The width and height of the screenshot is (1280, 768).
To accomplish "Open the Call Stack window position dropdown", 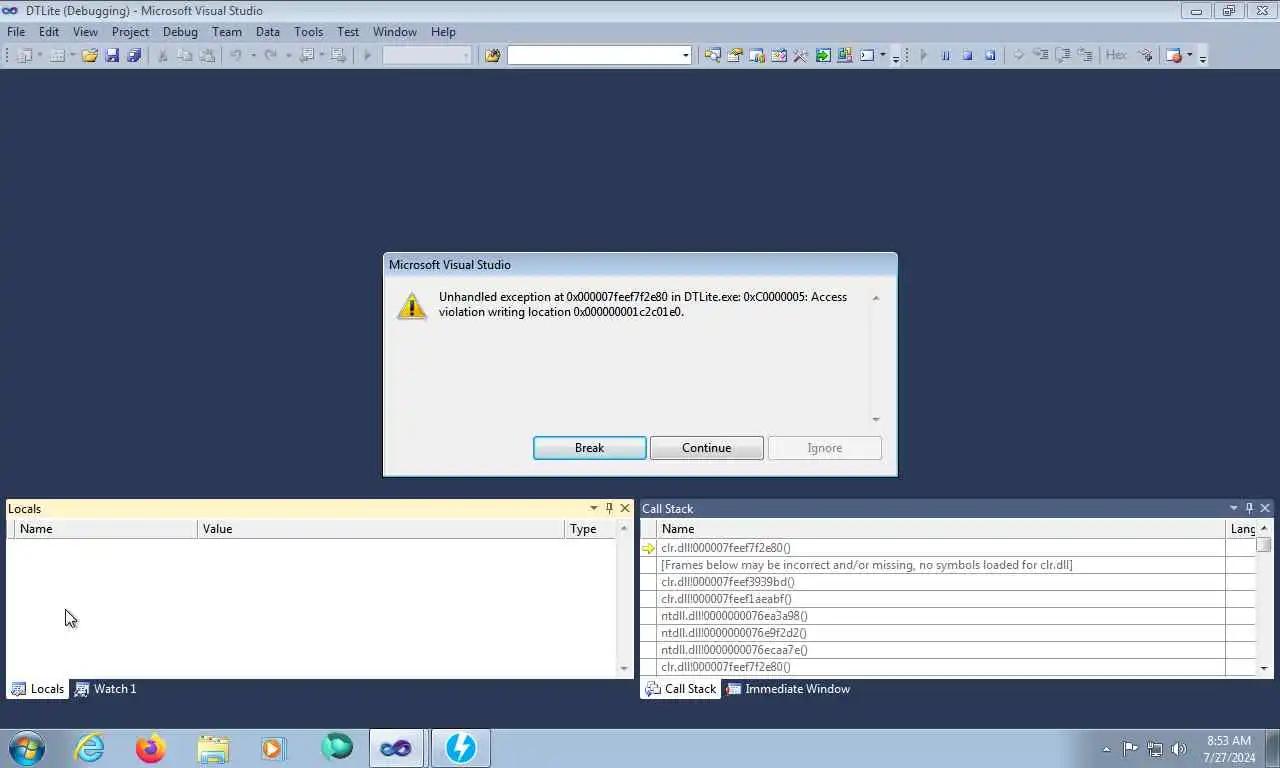I will (x=1233, y=508).
